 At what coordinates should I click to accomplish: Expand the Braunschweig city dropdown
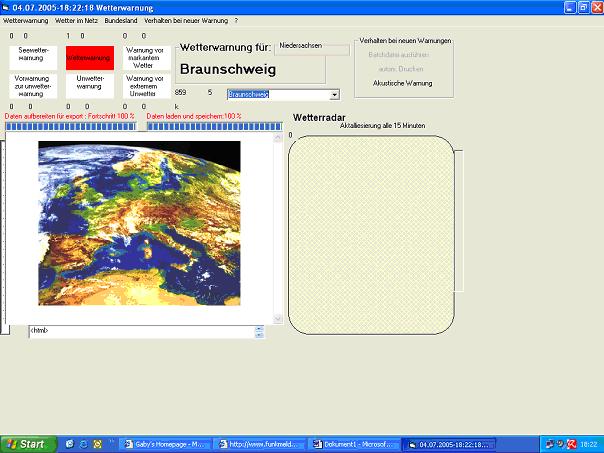click(334, 94)
